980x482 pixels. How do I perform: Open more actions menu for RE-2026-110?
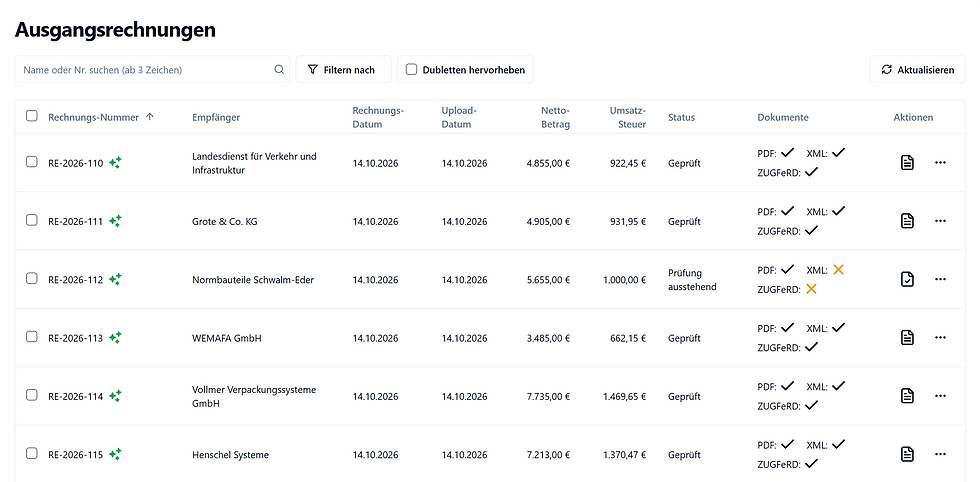(x=940, y=163)
